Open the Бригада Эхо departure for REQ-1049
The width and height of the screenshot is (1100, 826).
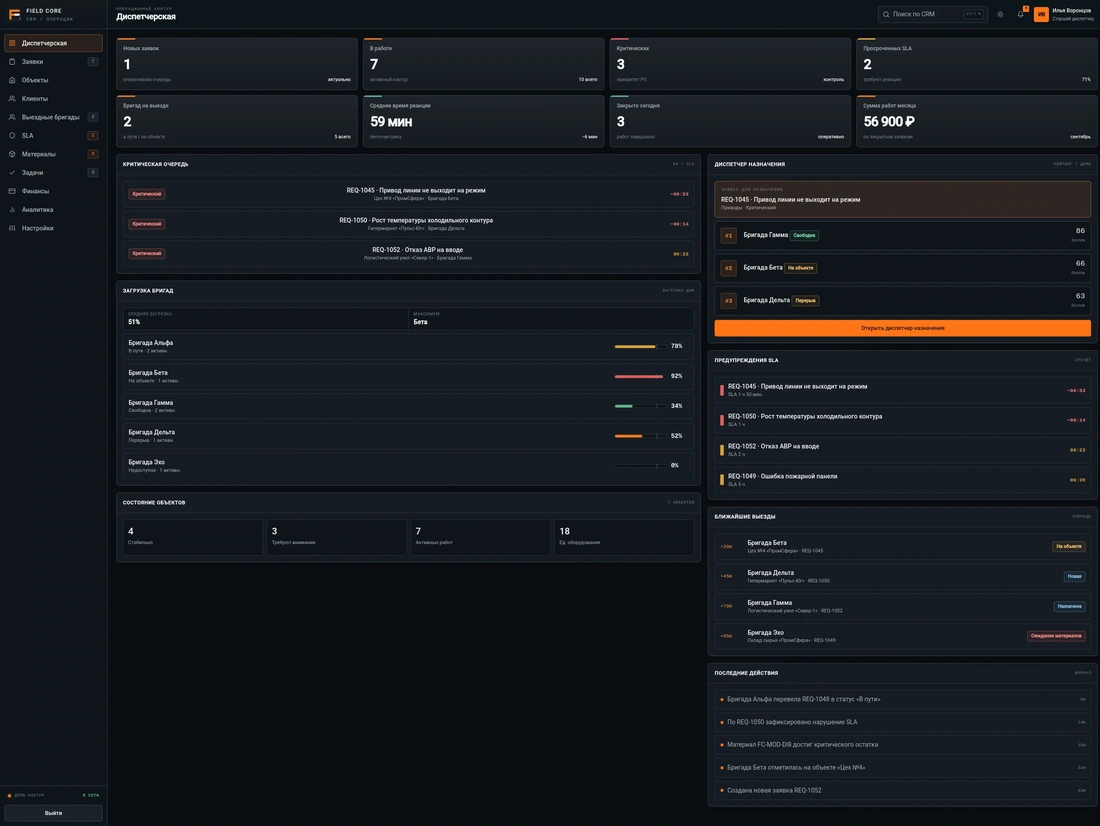(x=902, y=636)
